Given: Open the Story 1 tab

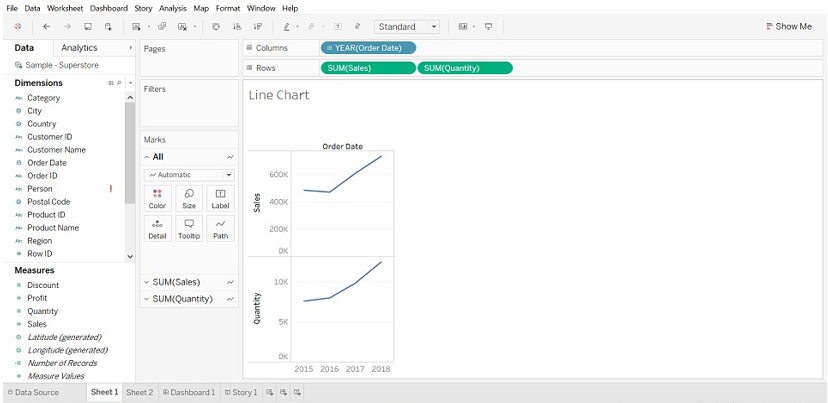Looking at the screenshot, I should point(241,392).
